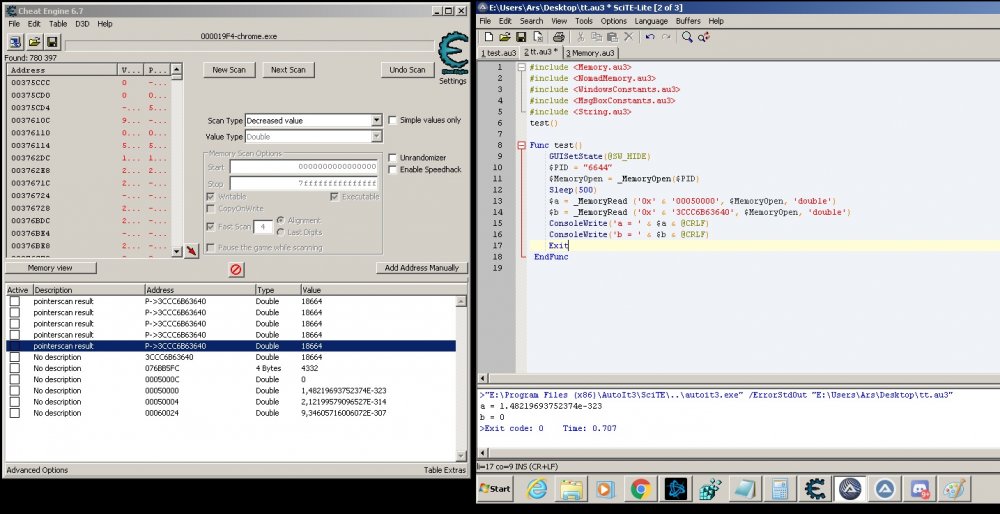Screen dimensions: 1000x514
Task: Click Open file icon in SciTE toolbar
Action: pos(504,37)
